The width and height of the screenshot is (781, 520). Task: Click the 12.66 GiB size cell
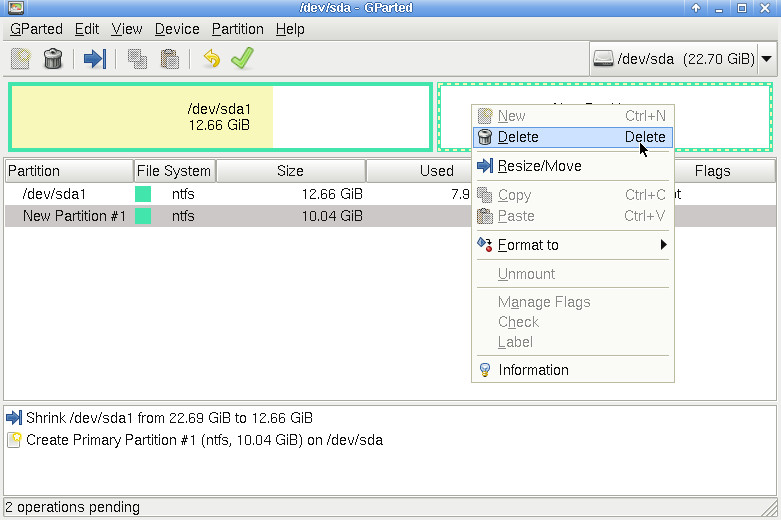pyautogui.click(x=332, y=194)
